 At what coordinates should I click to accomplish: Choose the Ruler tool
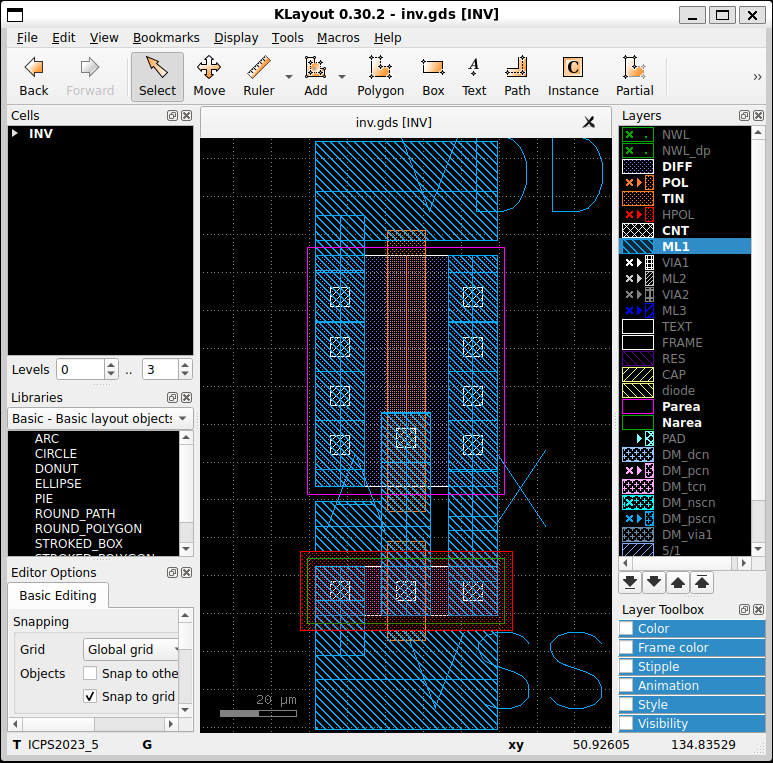(258, 76)
